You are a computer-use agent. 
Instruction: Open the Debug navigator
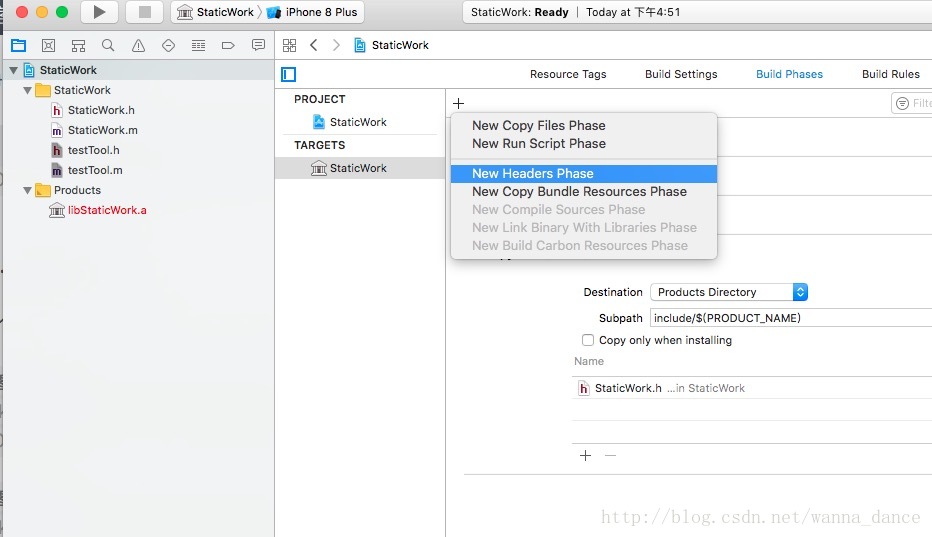click(199, 45)
